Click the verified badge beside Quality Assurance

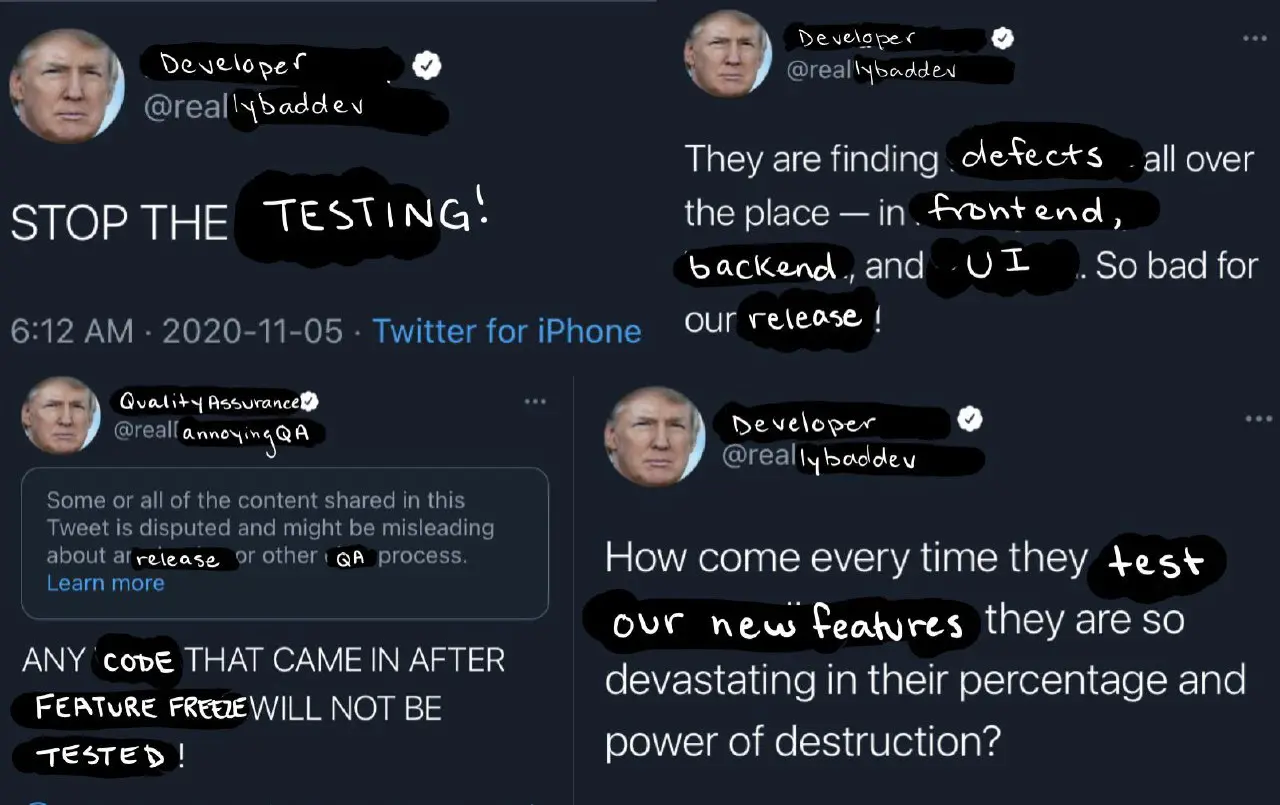point(310,401)
